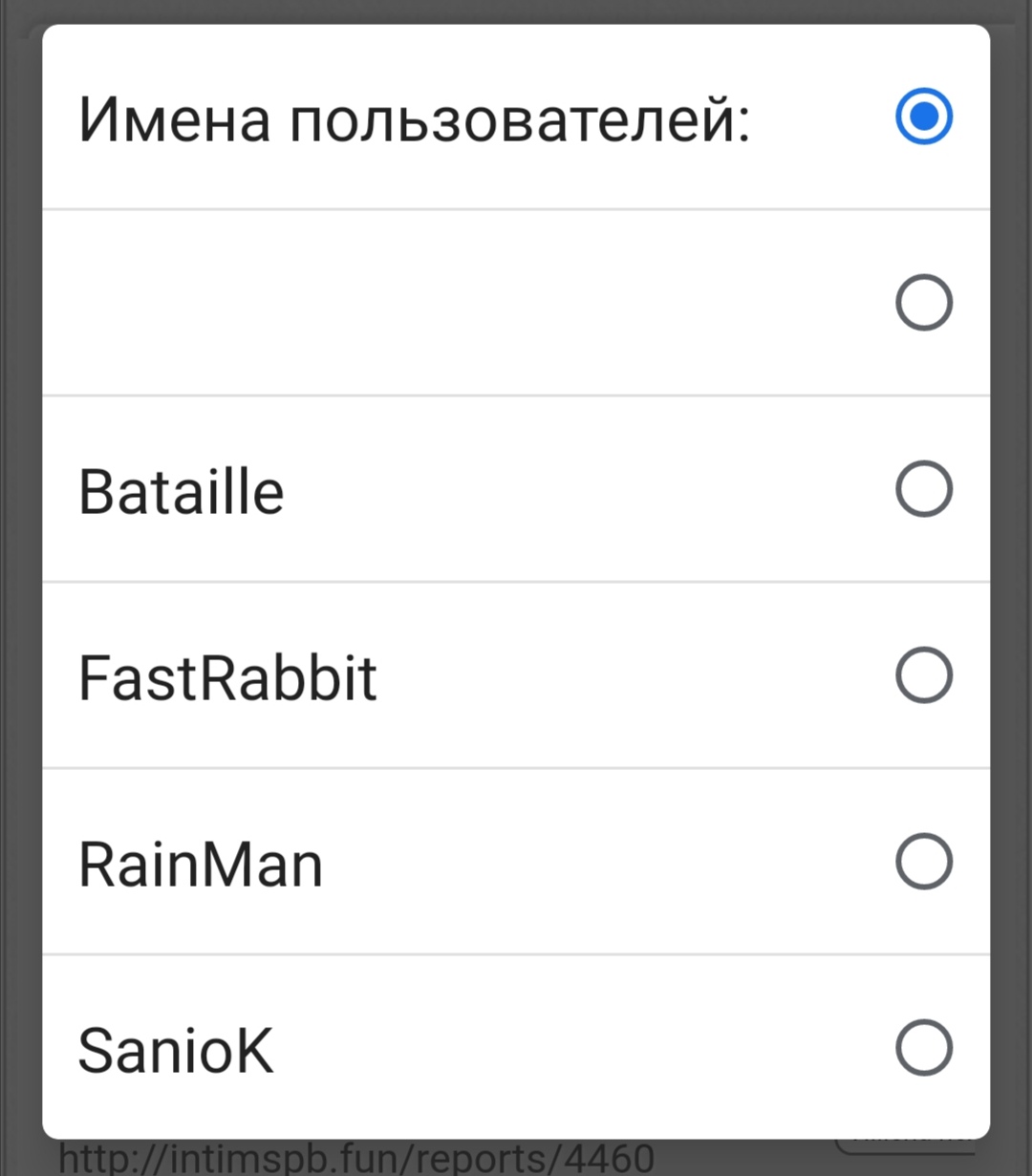Tap the "Bataille" username text
Screen dimensions: 1032x1176
click(182, 492)
